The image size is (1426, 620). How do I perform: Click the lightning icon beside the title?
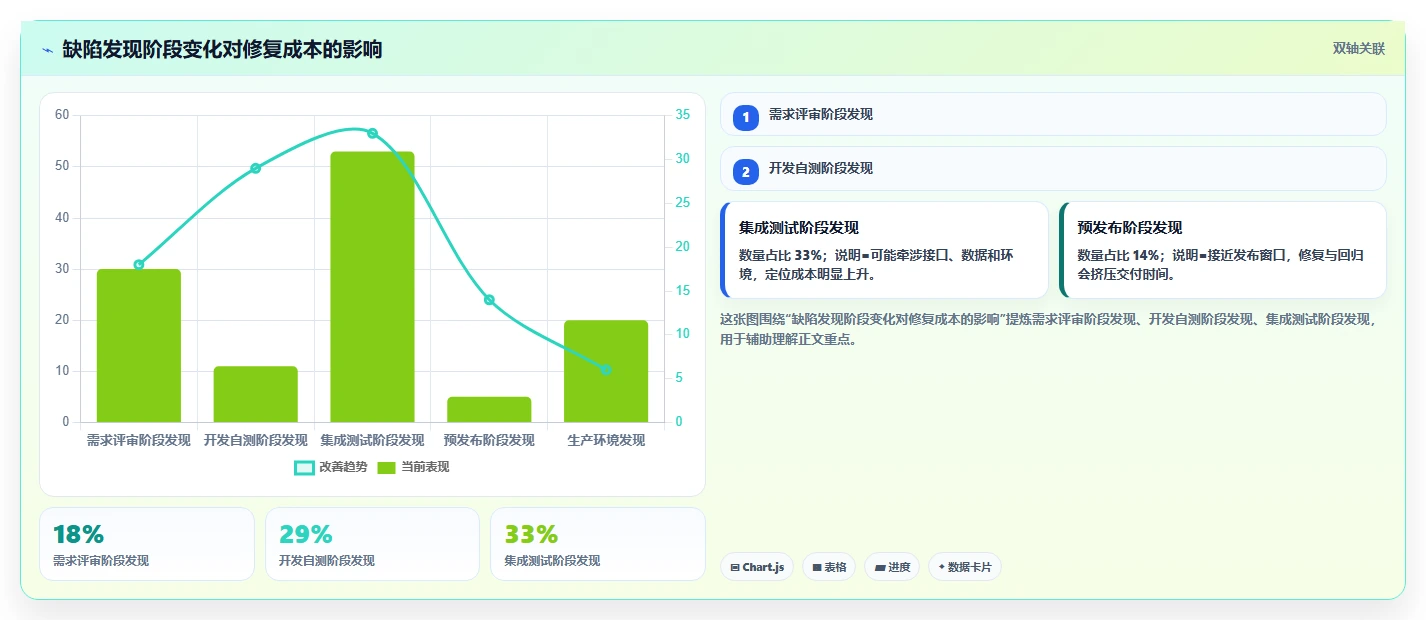[47, 50]
